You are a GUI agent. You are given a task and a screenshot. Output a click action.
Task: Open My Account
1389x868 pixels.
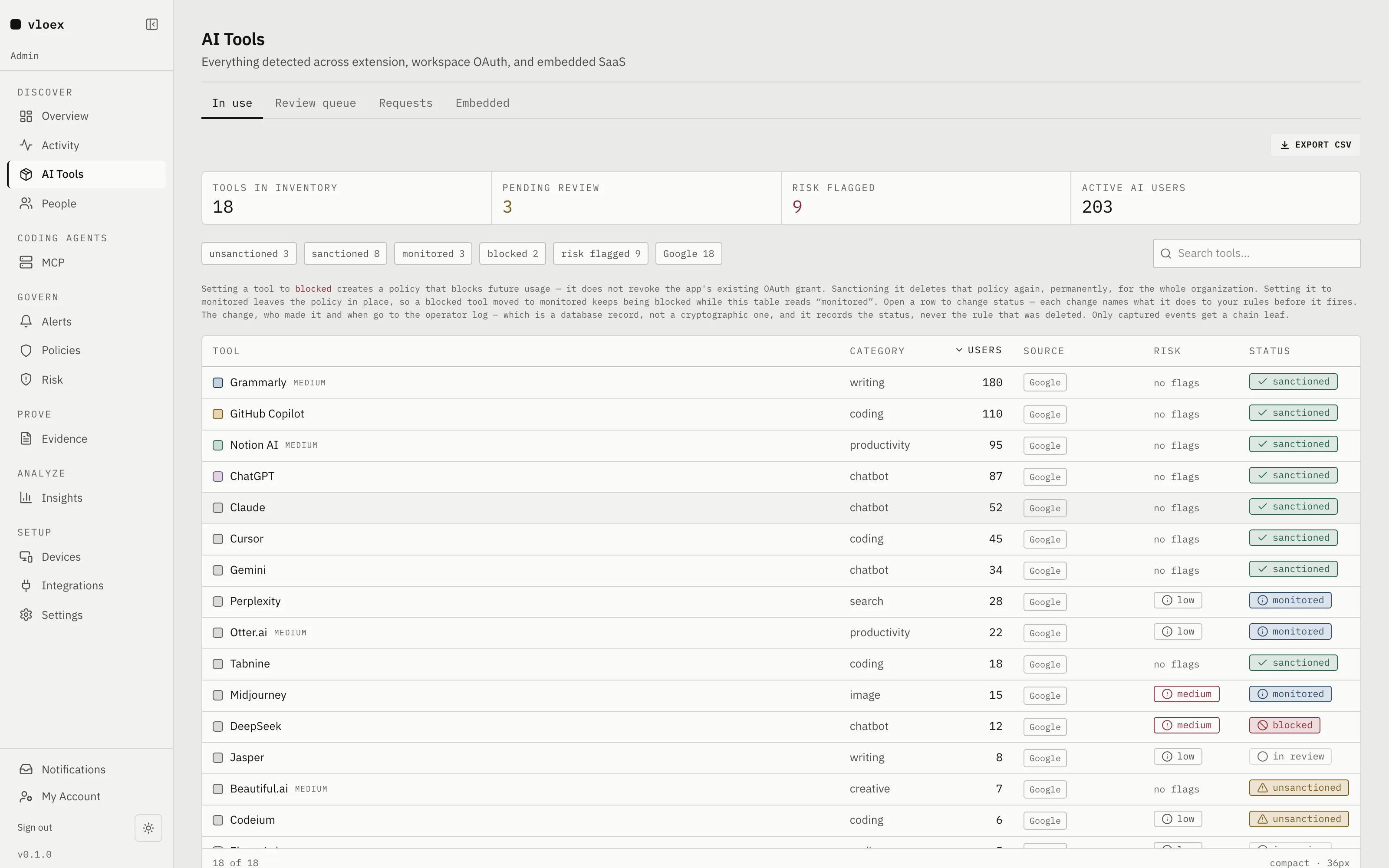click(x=87, y=796)
